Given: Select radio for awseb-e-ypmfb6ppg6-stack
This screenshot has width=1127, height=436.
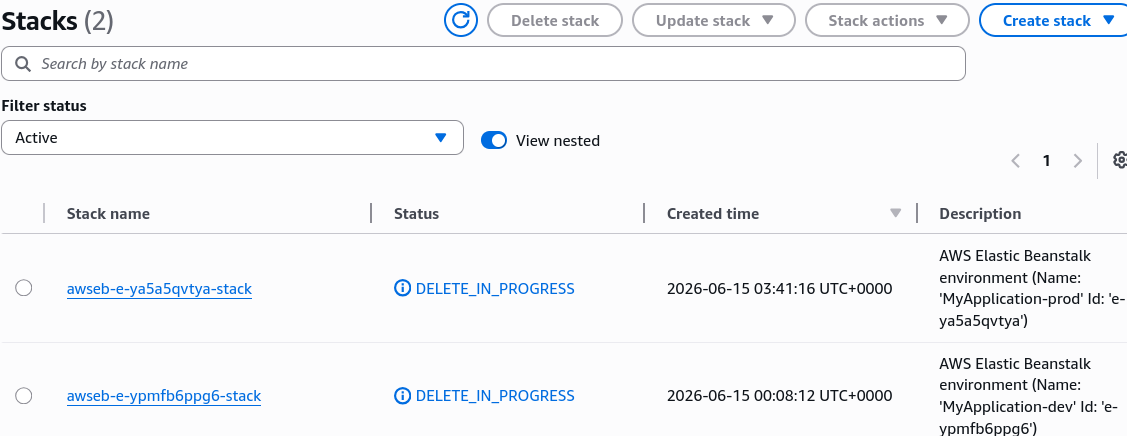Looking at the screenshot, I should [x=24, y=395].
